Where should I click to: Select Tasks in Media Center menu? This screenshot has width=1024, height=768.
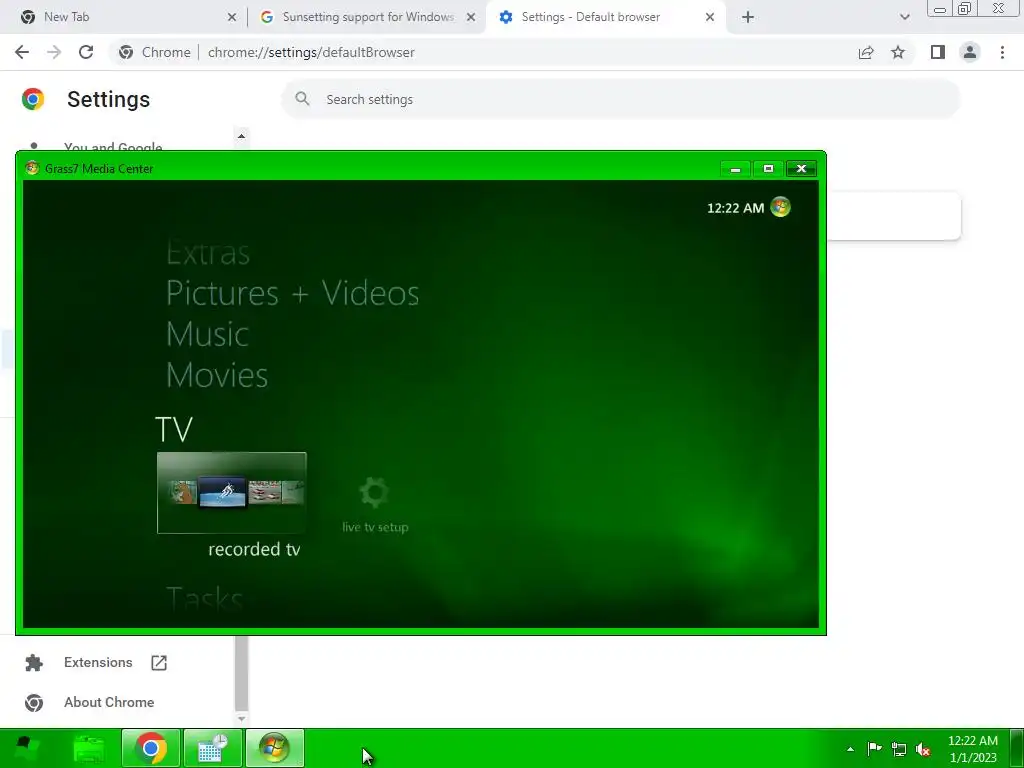204,598
